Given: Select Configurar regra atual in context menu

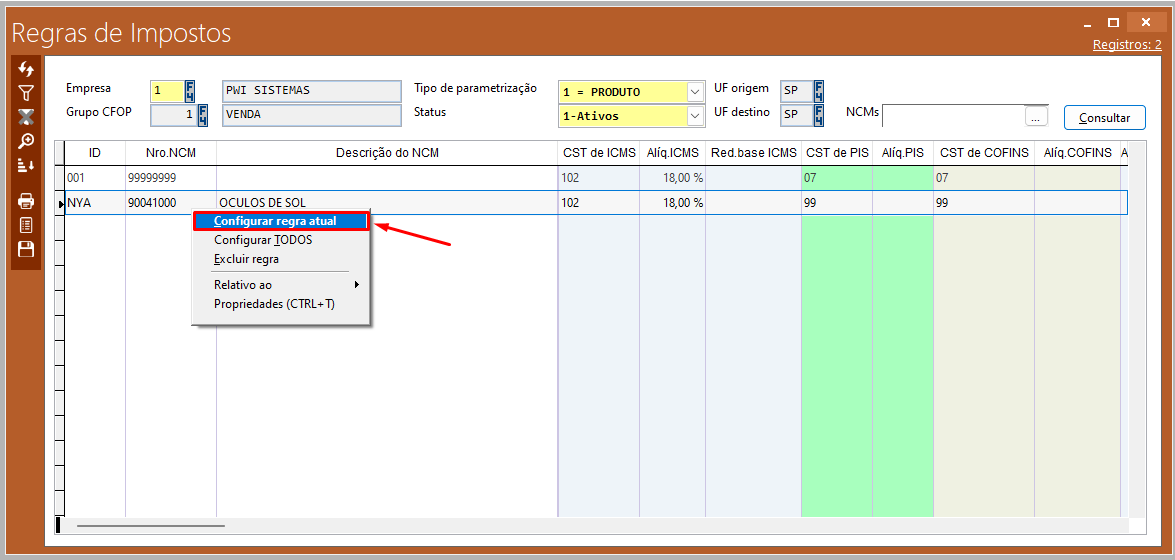Looking at the screenshot, I should [x=275, y=221].
